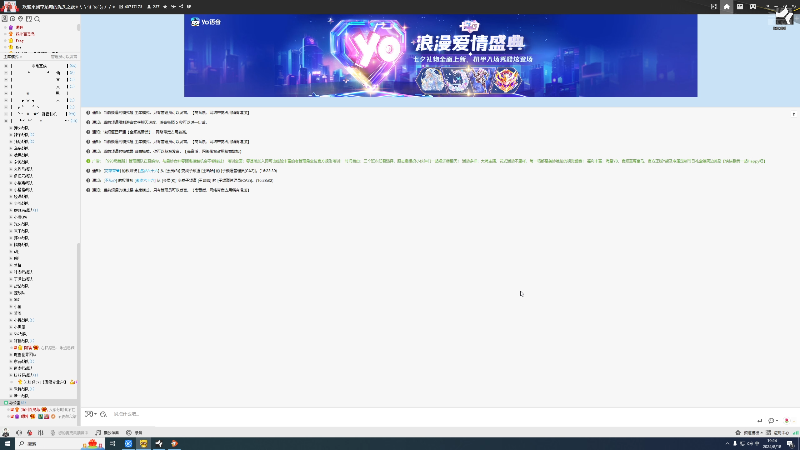Viewport: 800px width, 450px height.
Task: Expand the Eray row in the top user list
Action: click(5, 40)
